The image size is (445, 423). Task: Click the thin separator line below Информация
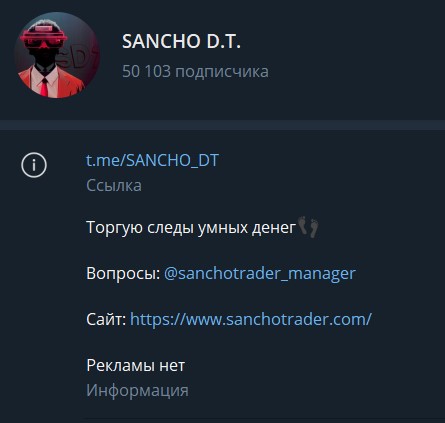[x=265, y=418]
